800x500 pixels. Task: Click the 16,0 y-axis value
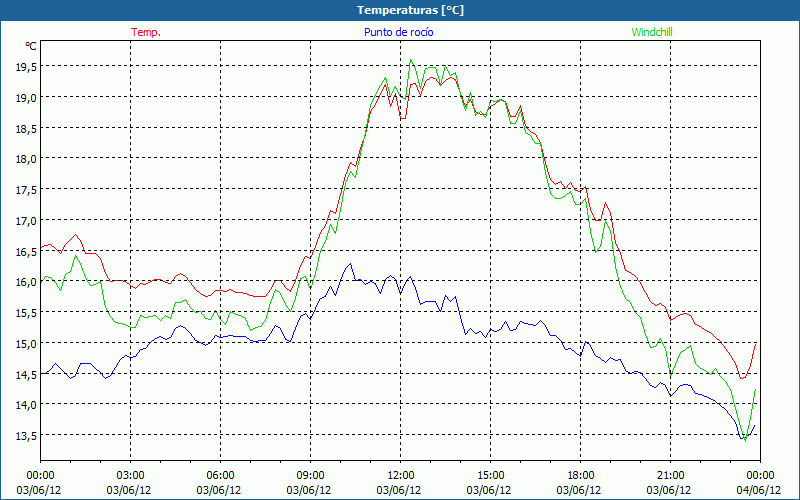coord(26,282)
